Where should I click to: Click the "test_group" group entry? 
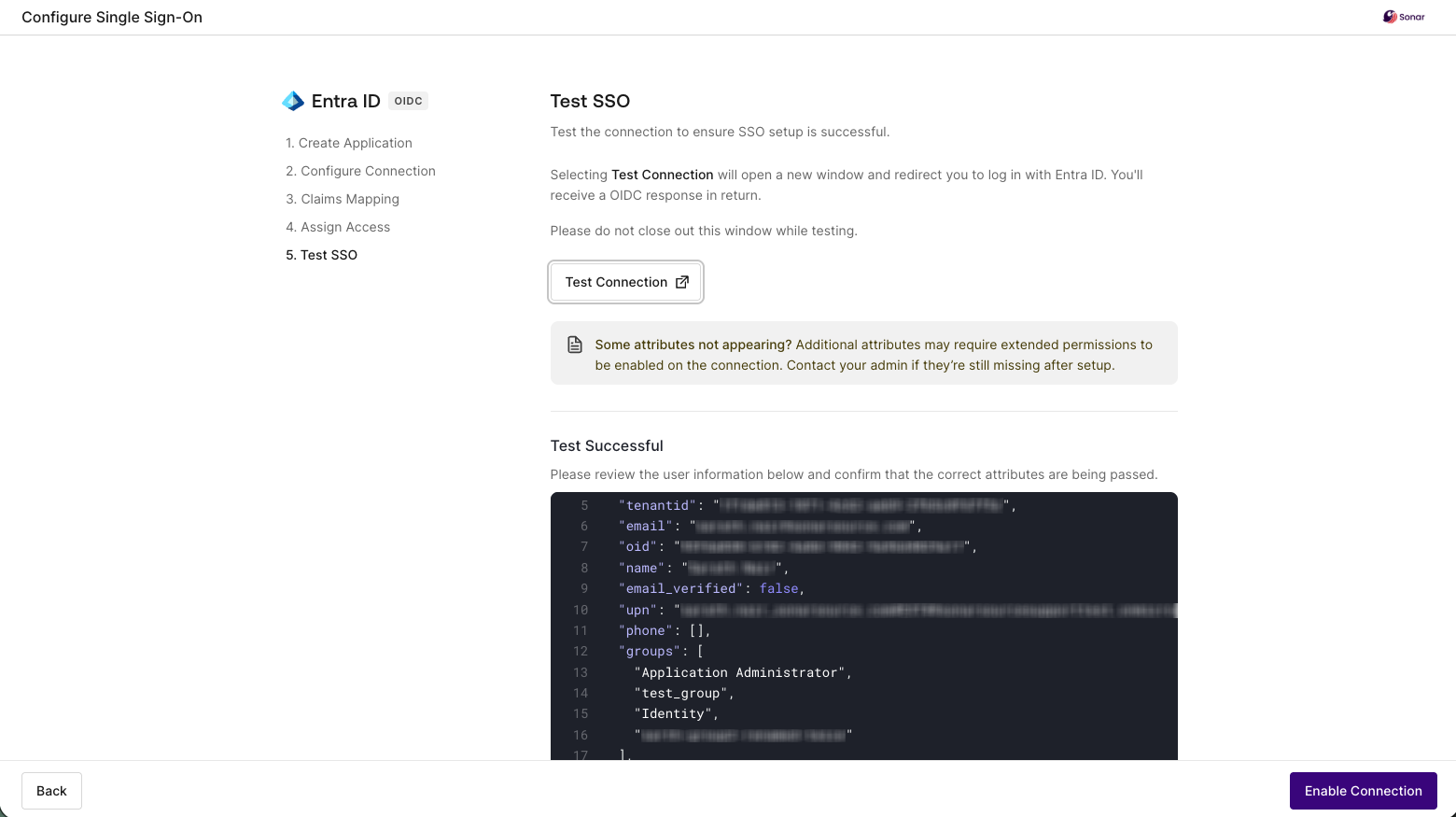681,693
